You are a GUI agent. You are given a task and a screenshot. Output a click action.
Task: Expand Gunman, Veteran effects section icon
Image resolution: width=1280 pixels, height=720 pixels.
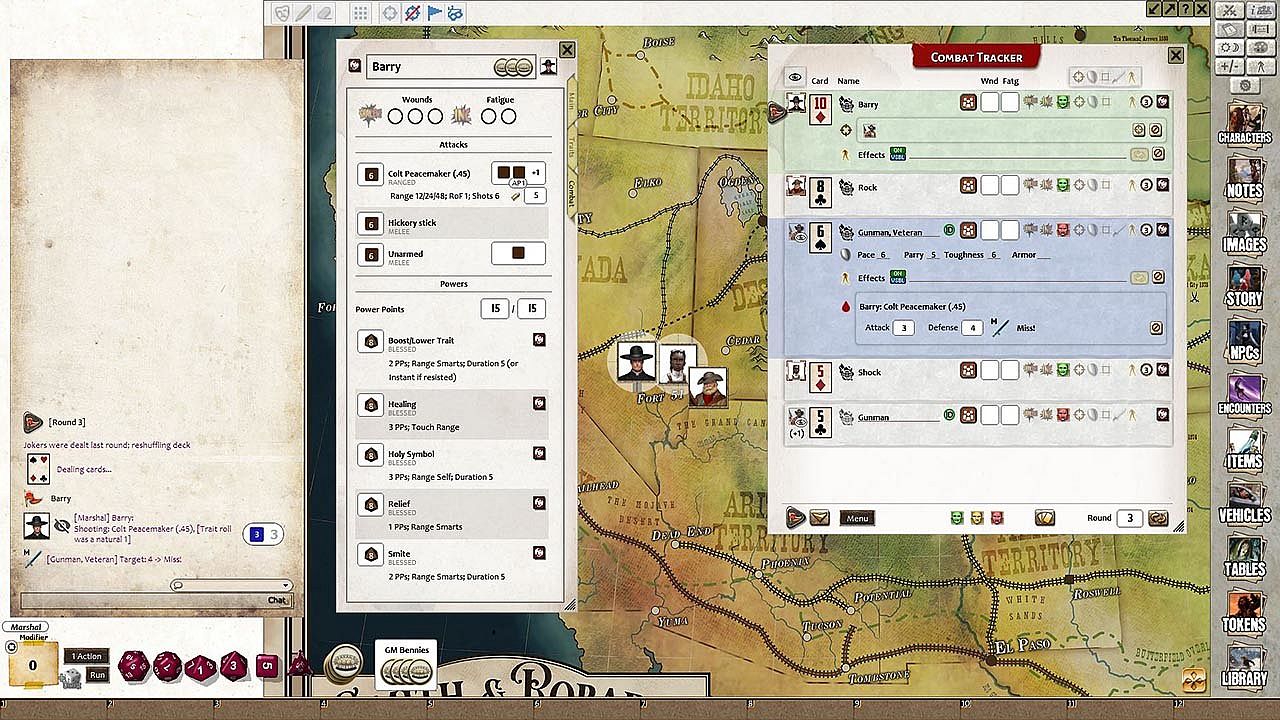click(1133, 231)
